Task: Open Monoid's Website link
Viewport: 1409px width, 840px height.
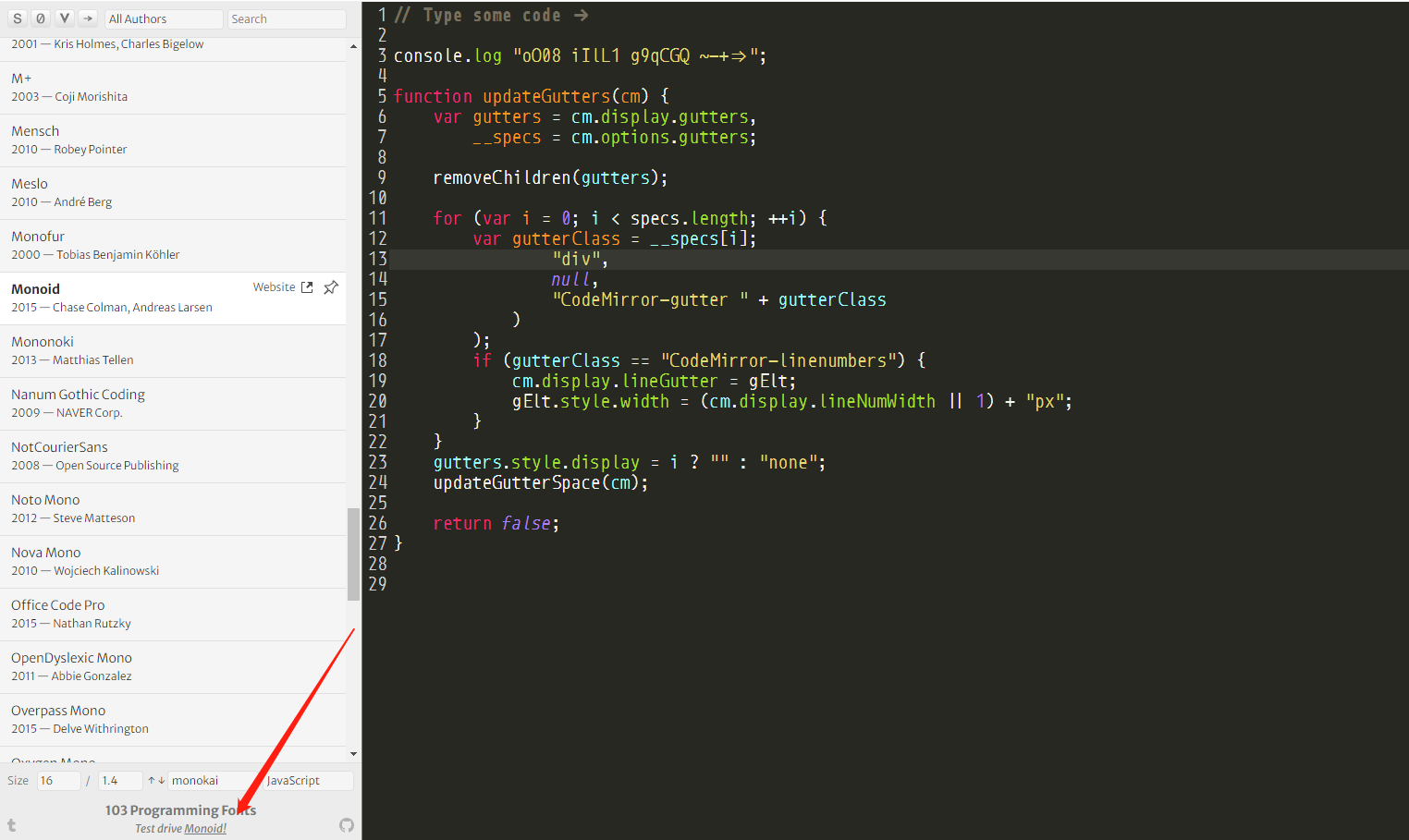Action: point(282,287)
